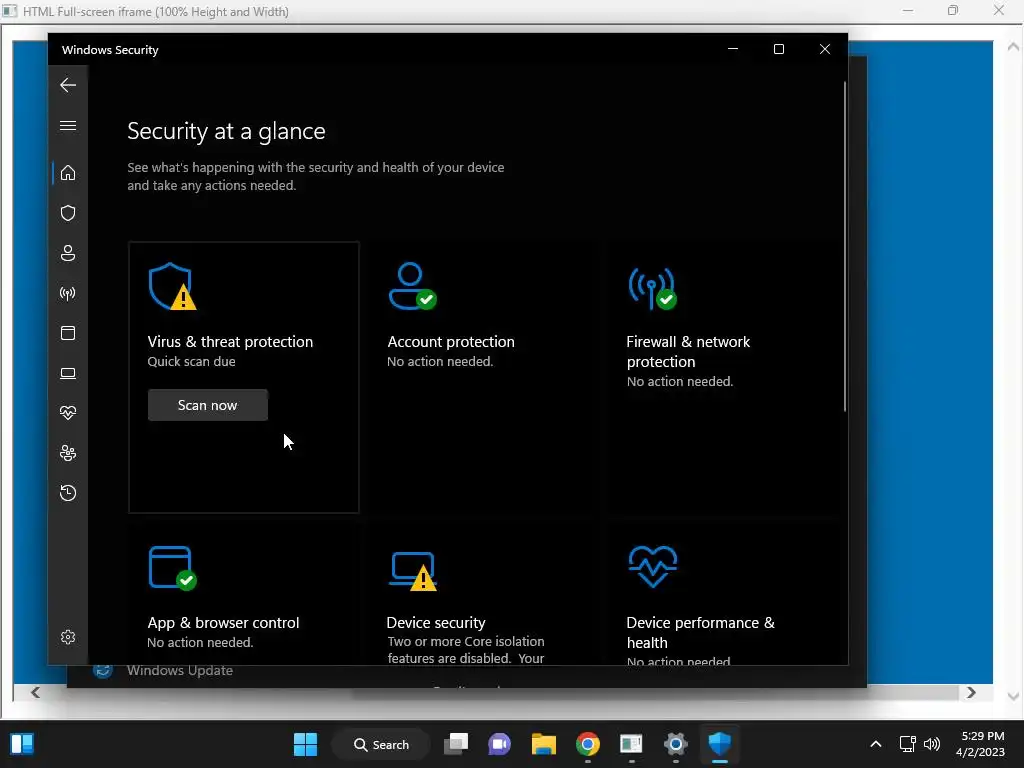Viewport: 1024px width, 768px height.
Task: Open App & browser control heading
Action: [223, 622]
